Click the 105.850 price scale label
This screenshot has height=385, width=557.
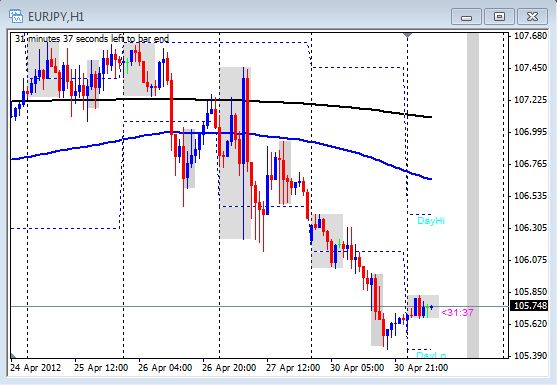point(531,292)
